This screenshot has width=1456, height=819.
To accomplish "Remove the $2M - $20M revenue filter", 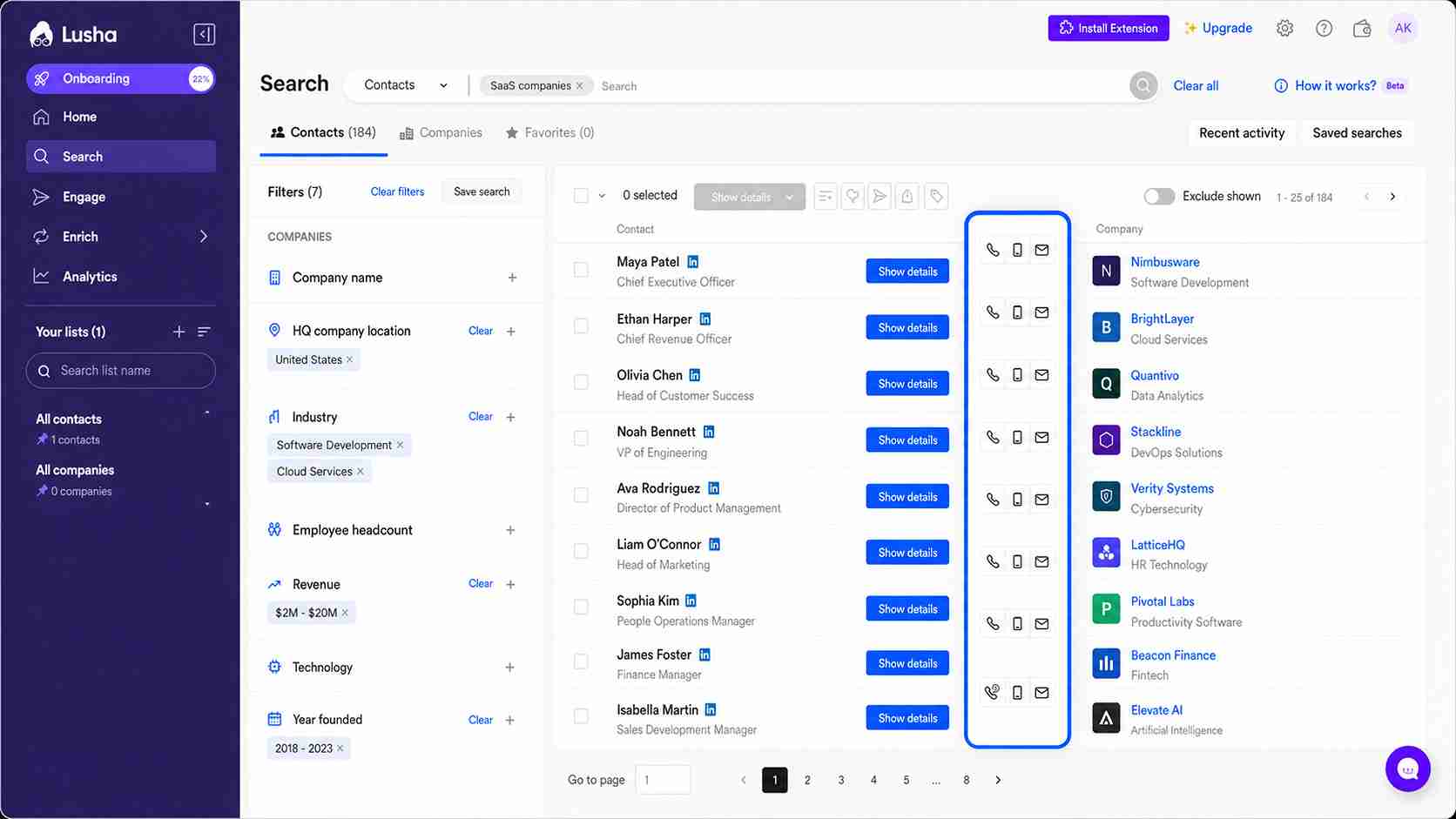I will tap(346, 613).
